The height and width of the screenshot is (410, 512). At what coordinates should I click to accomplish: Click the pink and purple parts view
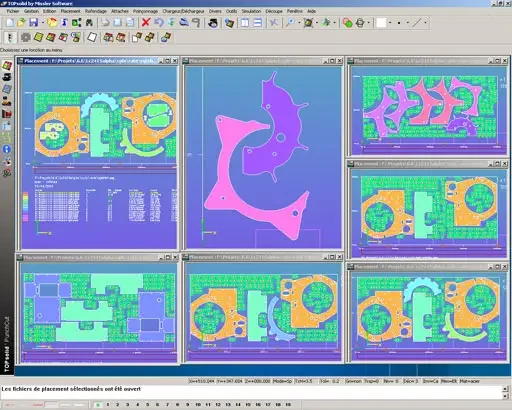(263, 157)
